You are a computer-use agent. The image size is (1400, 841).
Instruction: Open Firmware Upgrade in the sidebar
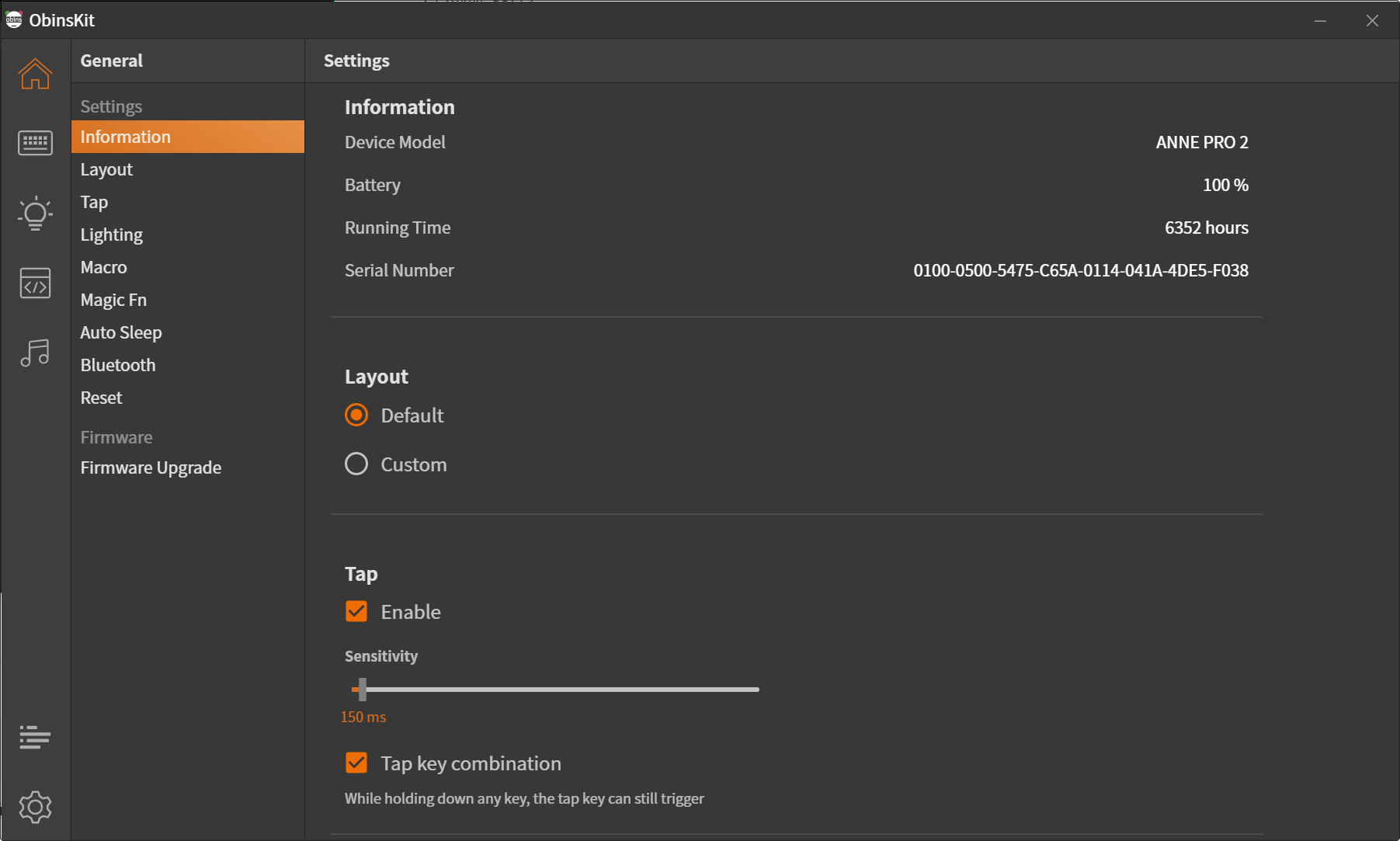click(x=188, y=467)
